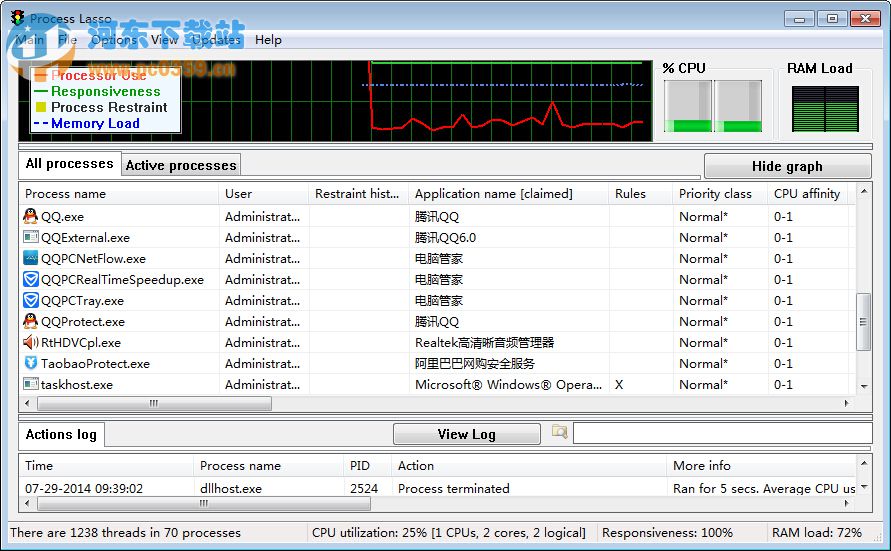Click the log filter input field

coord(723,433)
